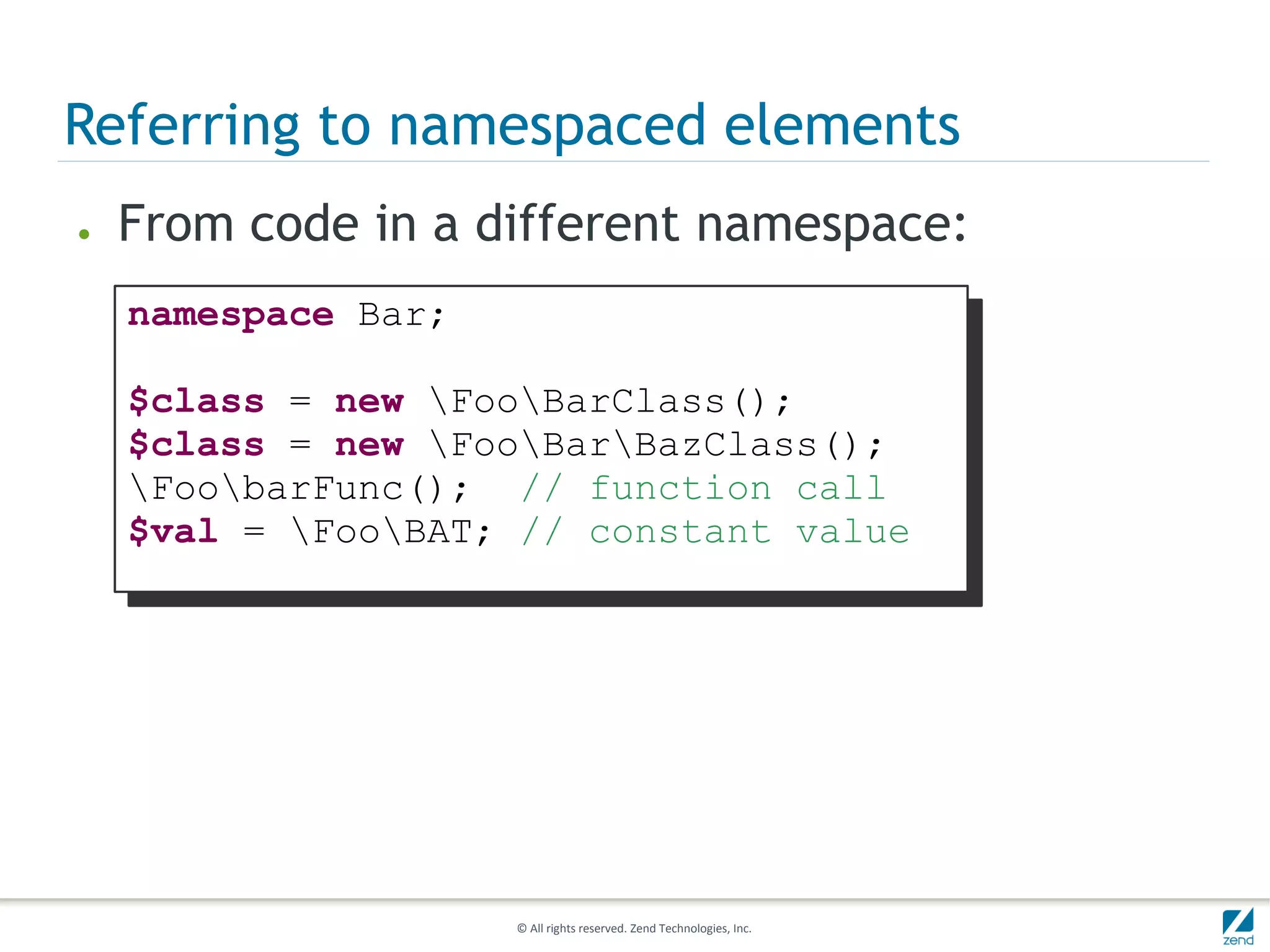Click the '\Foo\barFunc();' call
Viewport: 1270px width, 952px height.
click(298, 488)
